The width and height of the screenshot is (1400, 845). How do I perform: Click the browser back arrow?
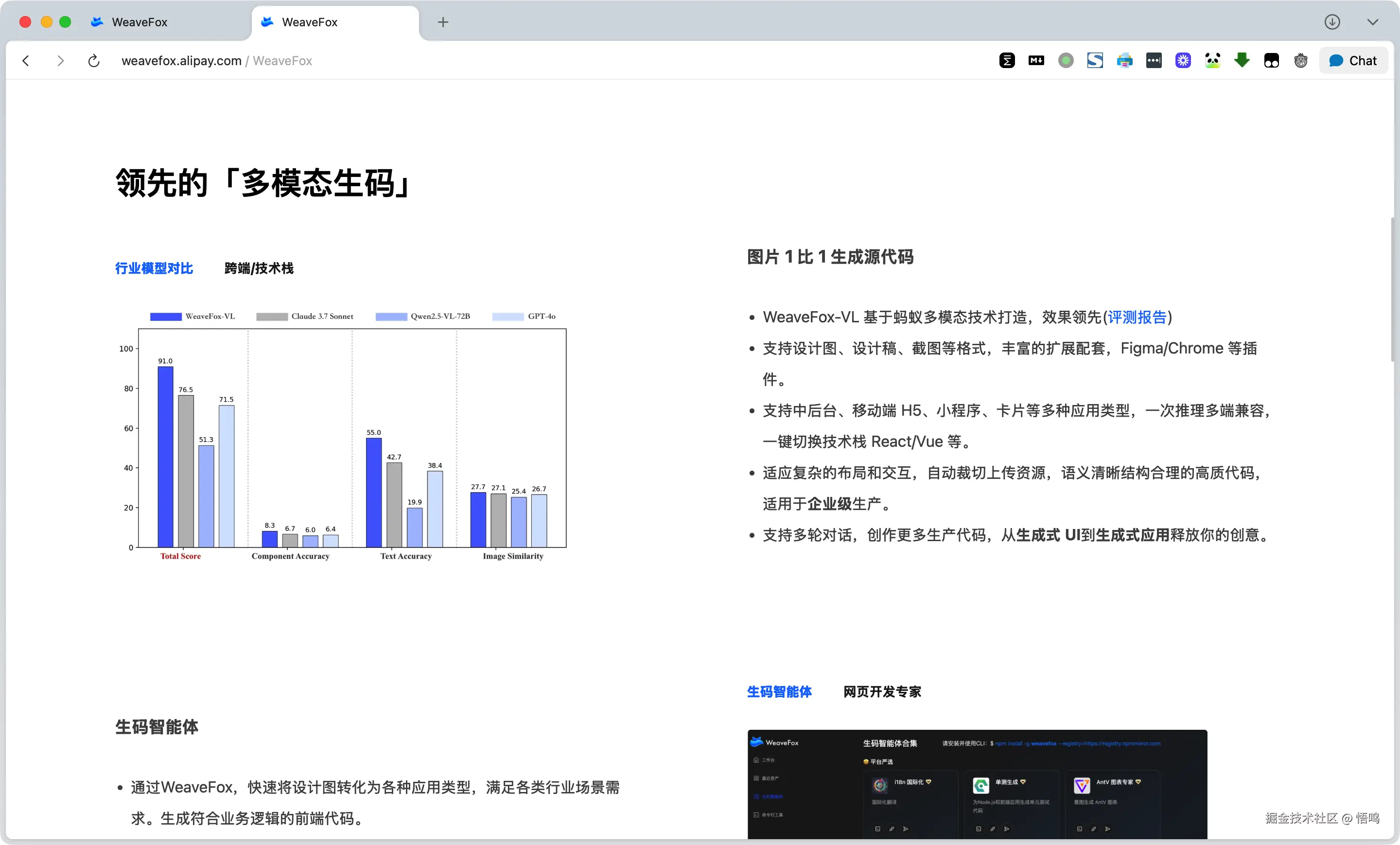(26, 60)
